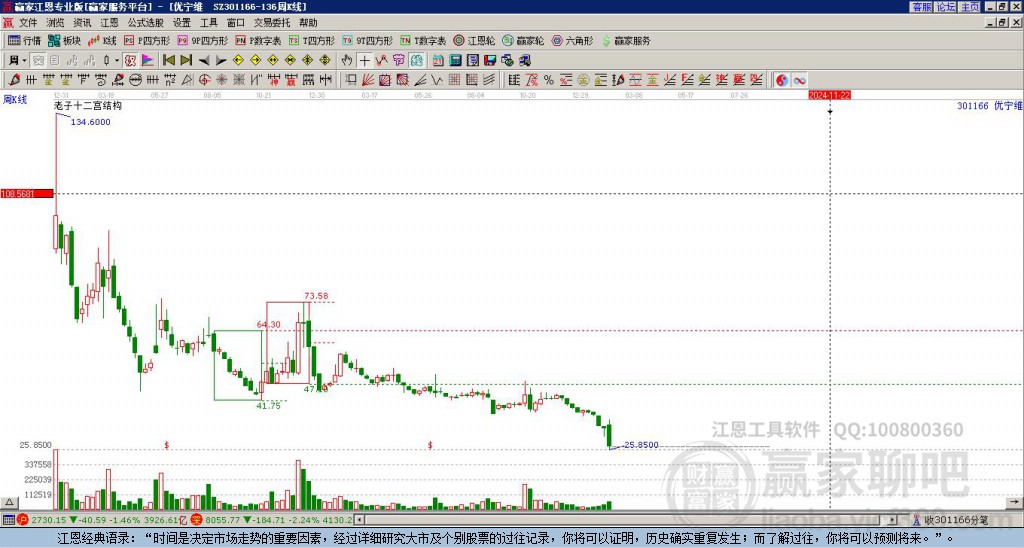Open the 赢家轮 tool
Screen dimensions: 1024x548
click(524, 40)
